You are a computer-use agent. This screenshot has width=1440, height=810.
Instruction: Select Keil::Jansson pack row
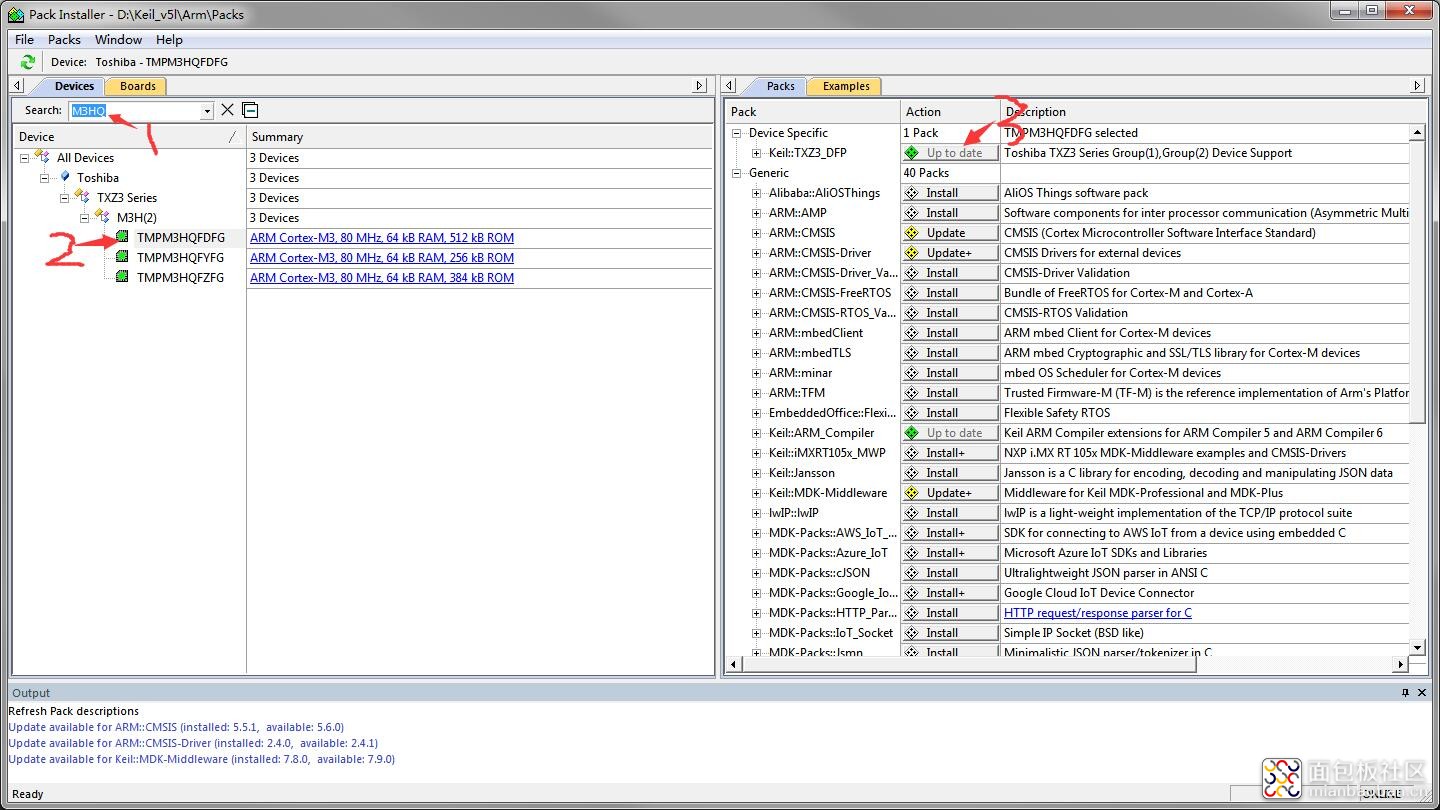[801, 473]
